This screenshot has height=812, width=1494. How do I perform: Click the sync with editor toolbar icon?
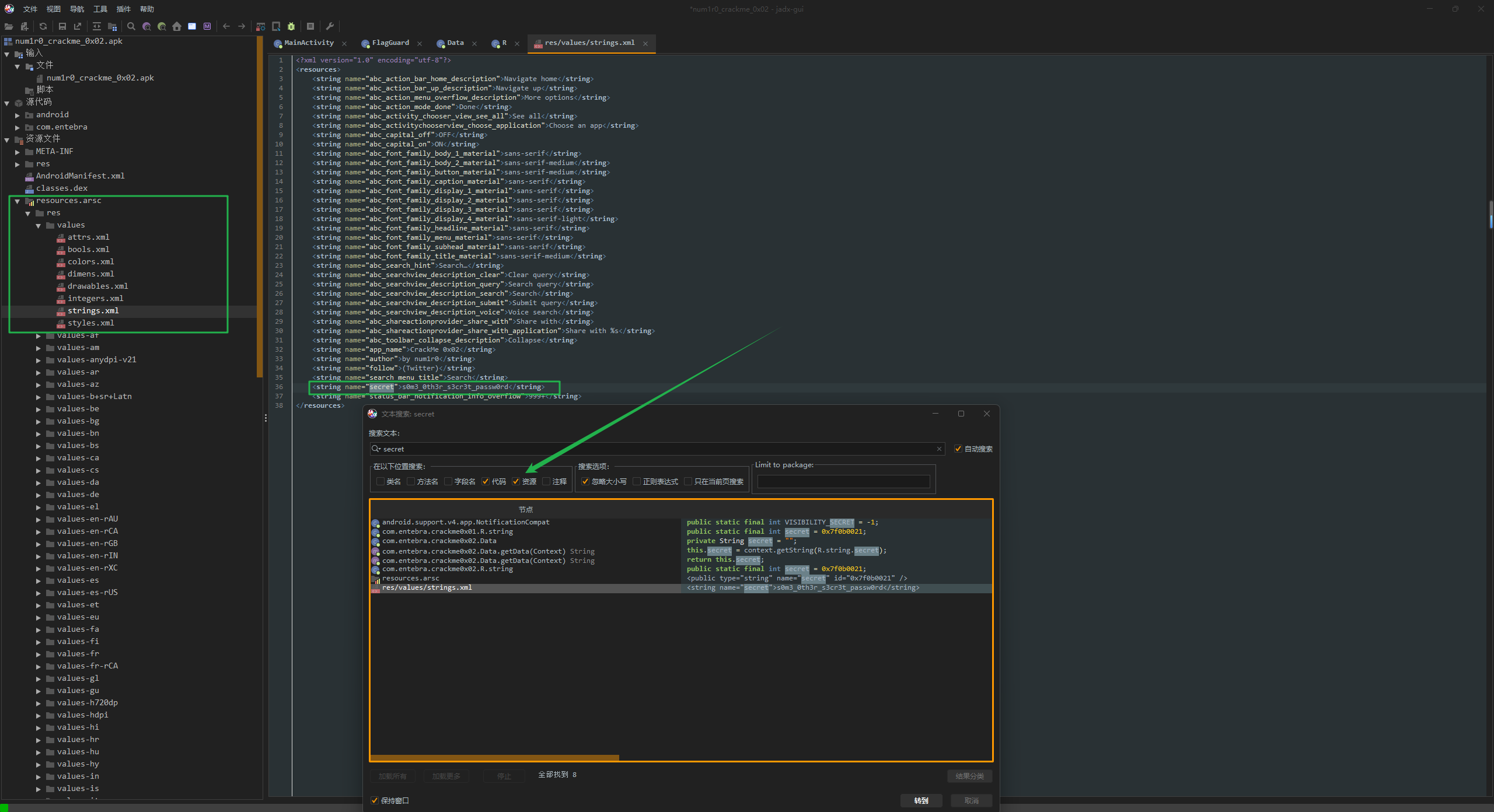97,26
